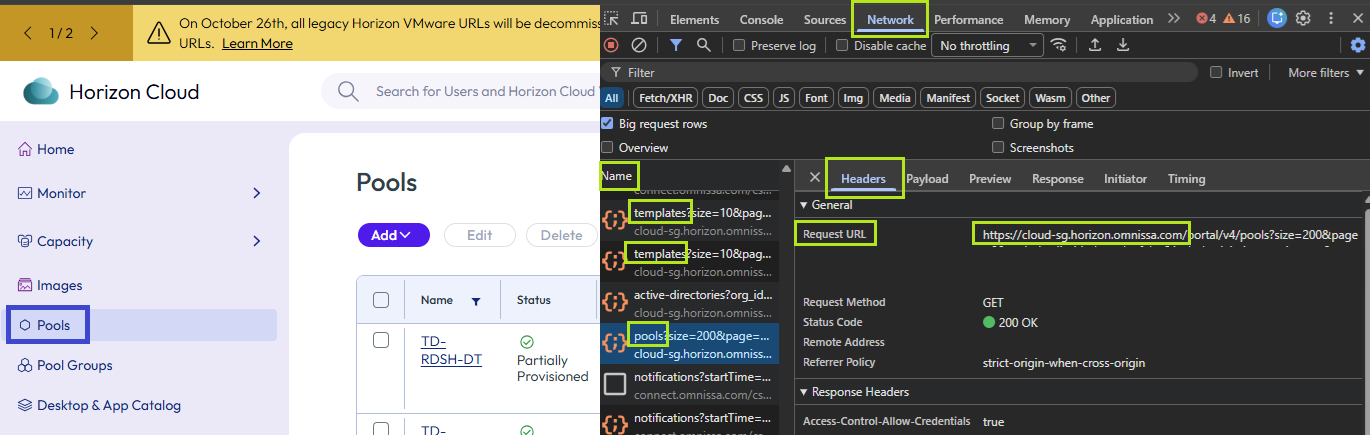Screen dimensions: 1370x435
Task: Click the Name column filter funnel icon
Action: click(x=476, y=301)
